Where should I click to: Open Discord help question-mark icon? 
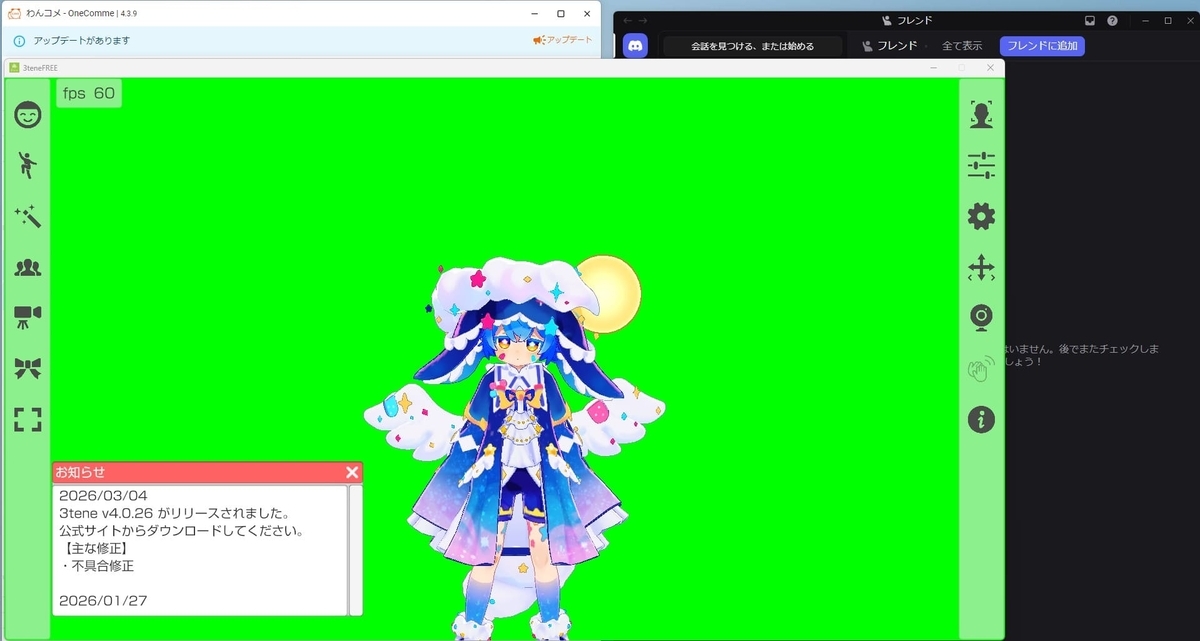tap(1112, 20)
